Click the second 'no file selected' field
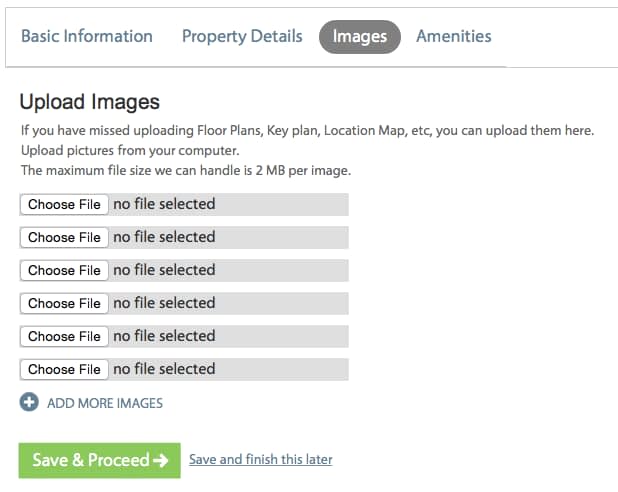The image size is (618, 492). [x=184, y=237]
